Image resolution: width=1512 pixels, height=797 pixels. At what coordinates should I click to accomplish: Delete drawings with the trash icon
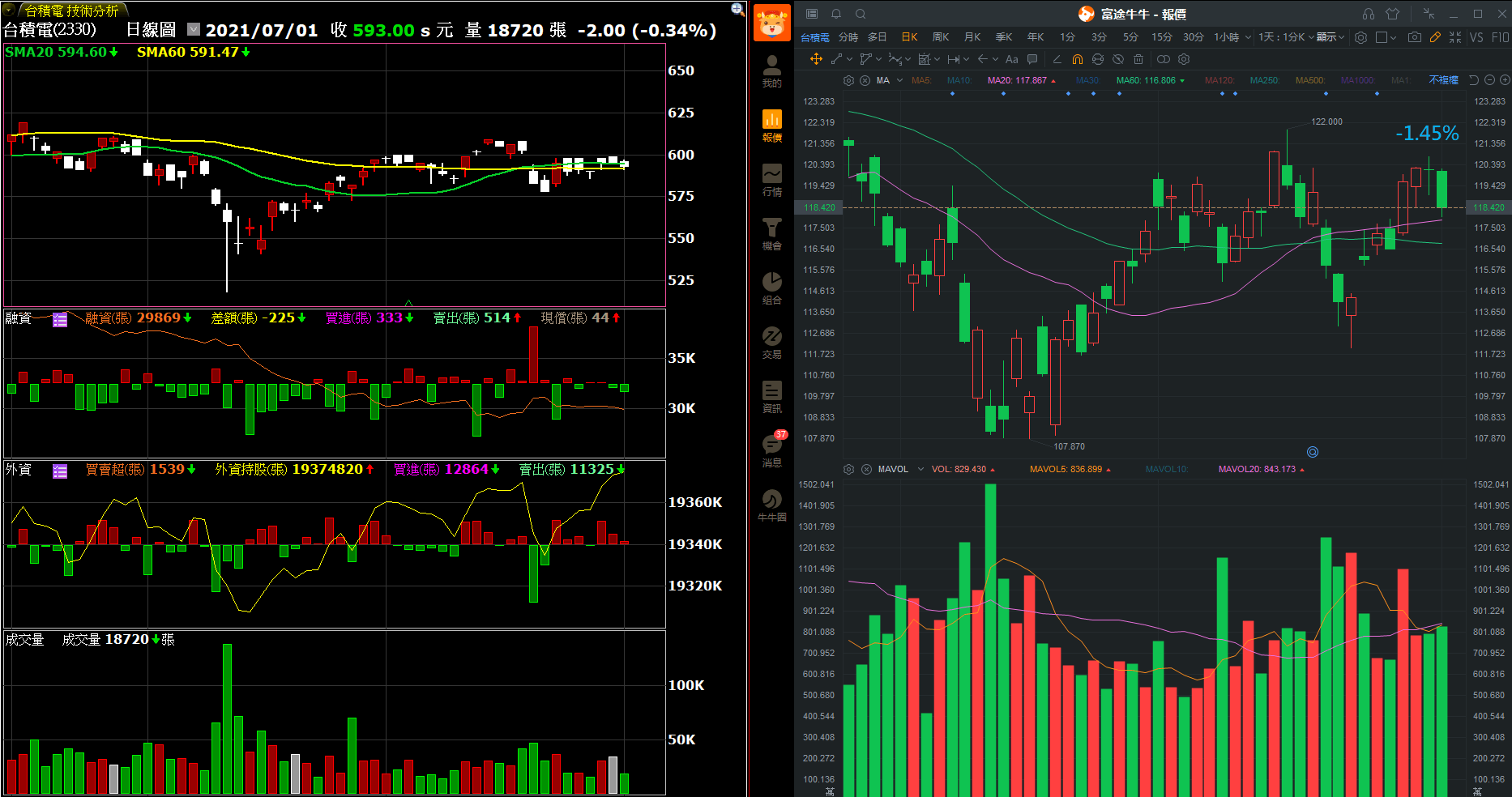click(1138, 59)
